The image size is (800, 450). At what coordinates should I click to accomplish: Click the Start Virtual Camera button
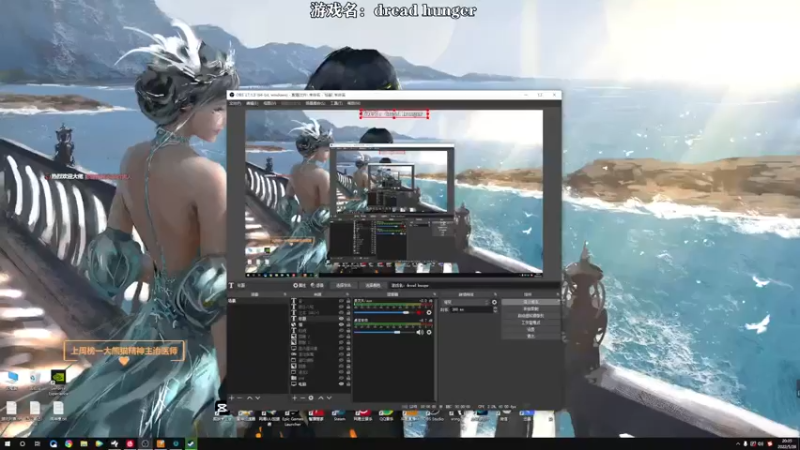pos(531,316)
